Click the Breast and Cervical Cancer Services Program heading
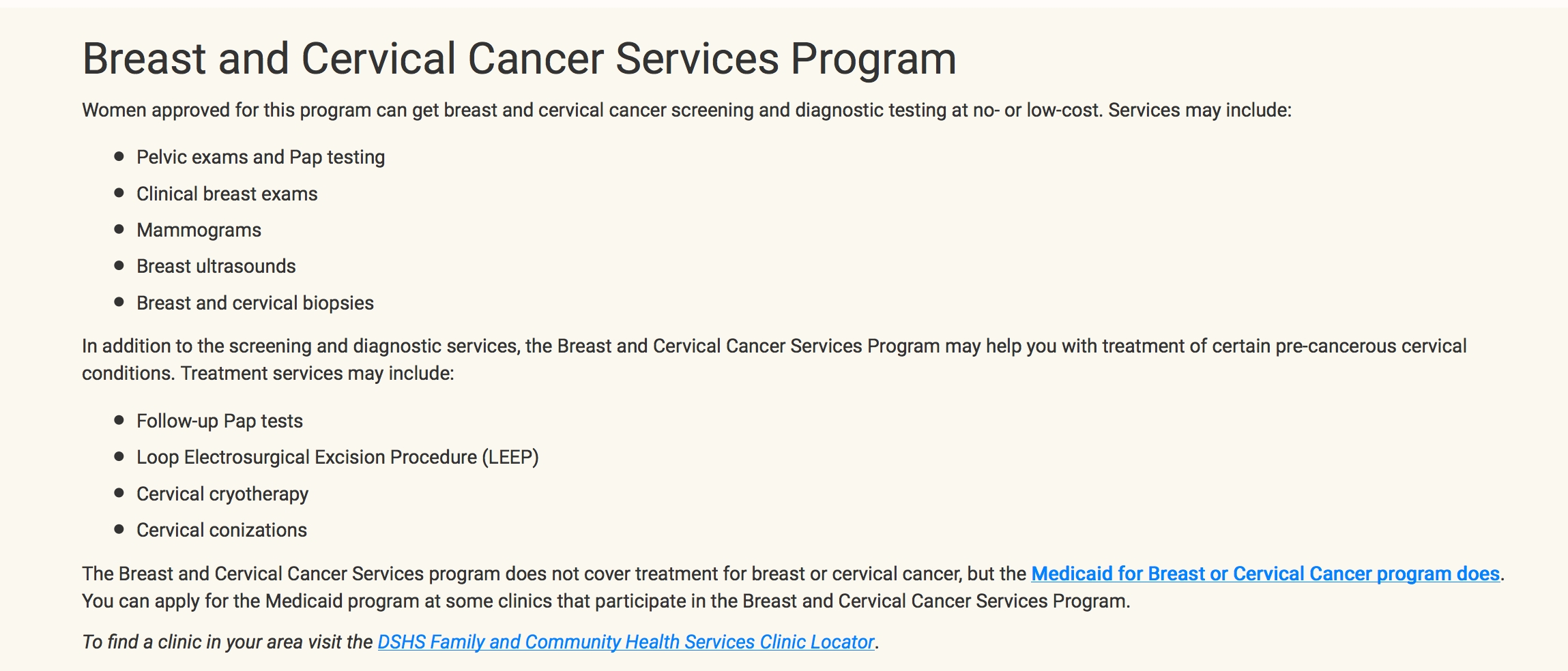 point(519,59)
